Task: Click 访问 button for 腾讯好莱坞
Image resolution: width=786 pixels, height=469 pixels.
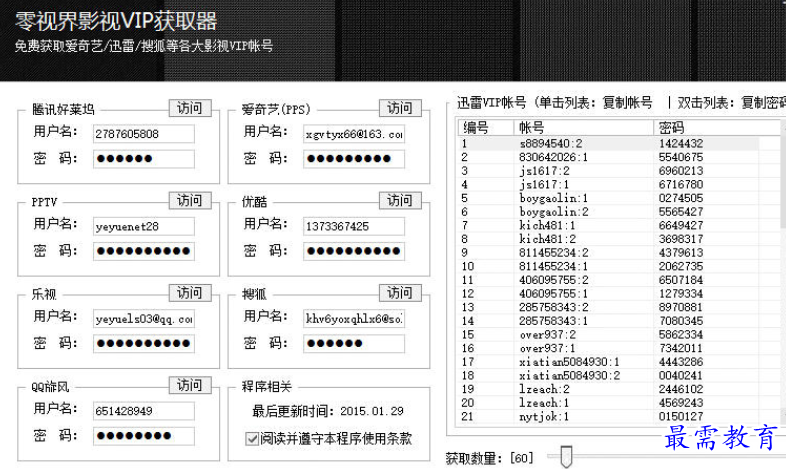Action: [x=190, y=108]
